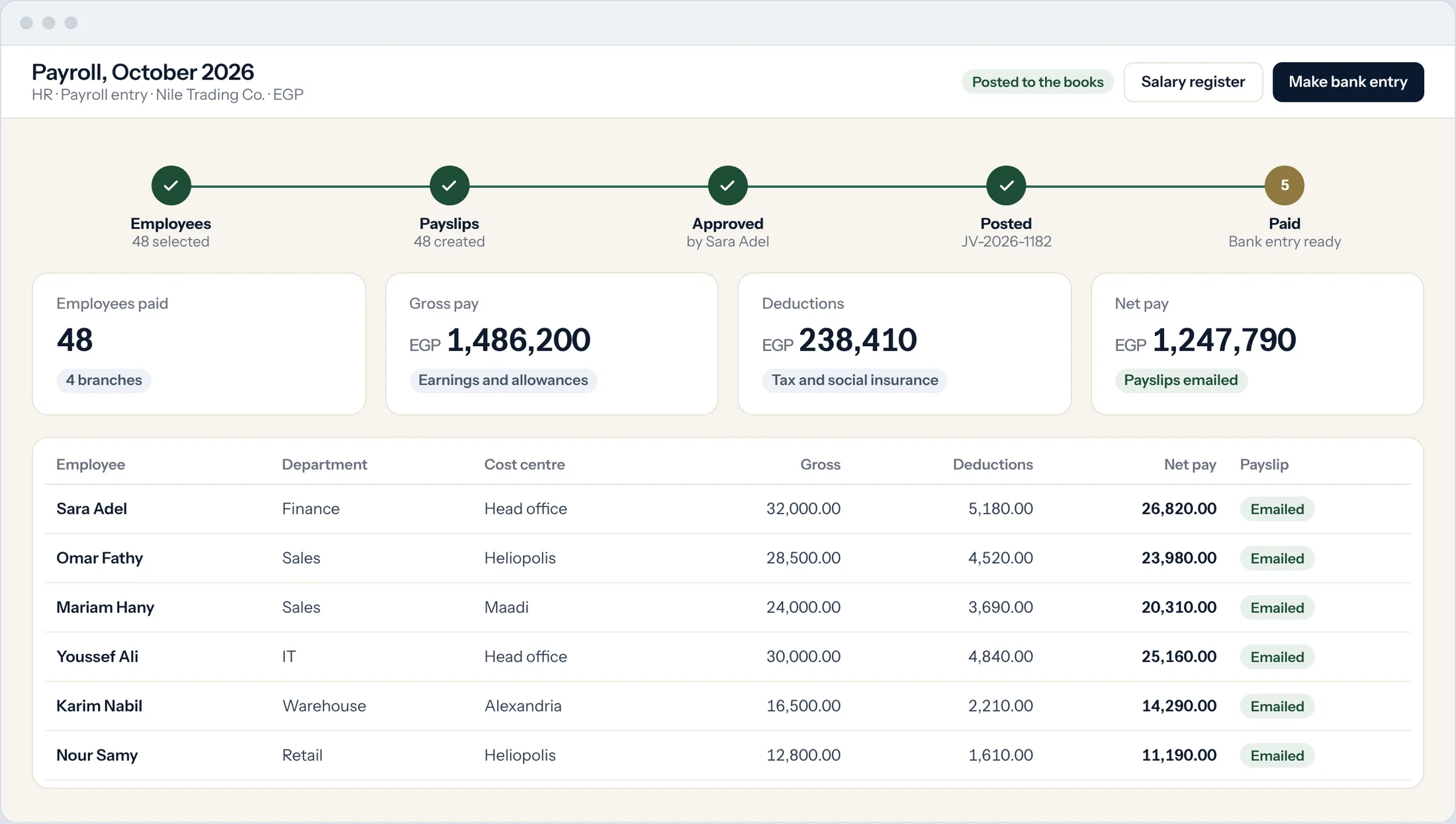The height and width of the screenshot is (824, 1456).
Task: Click the Posted to the books badge
Action: point(1037,82)
